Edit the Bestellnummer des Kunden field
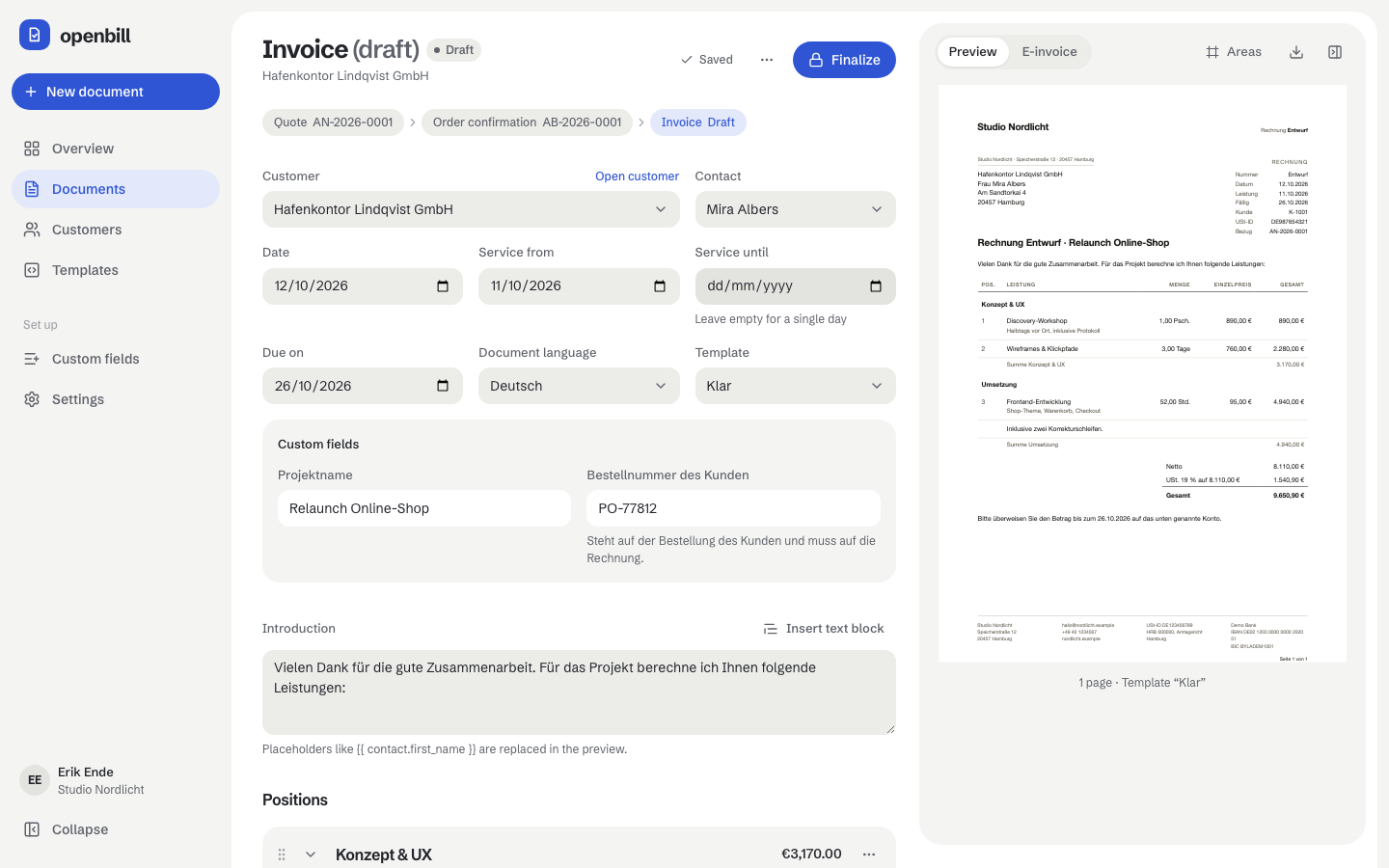This screenshot has height=868, width=1389. click(733, 508)
